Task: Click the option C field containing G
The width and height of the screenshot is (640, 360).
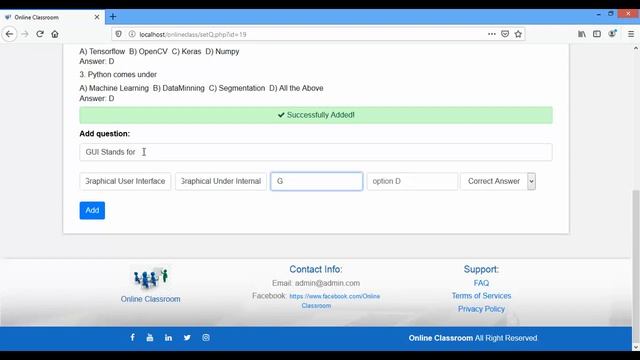Action: (317, 181)
